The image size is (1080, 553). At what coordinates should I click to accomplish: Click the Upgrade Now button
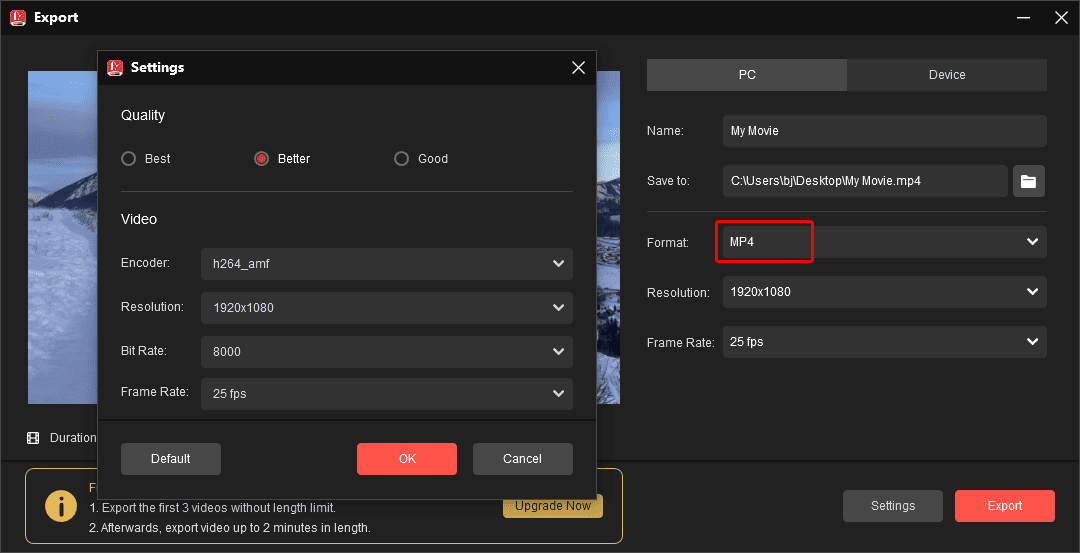(x=553, y=506)
